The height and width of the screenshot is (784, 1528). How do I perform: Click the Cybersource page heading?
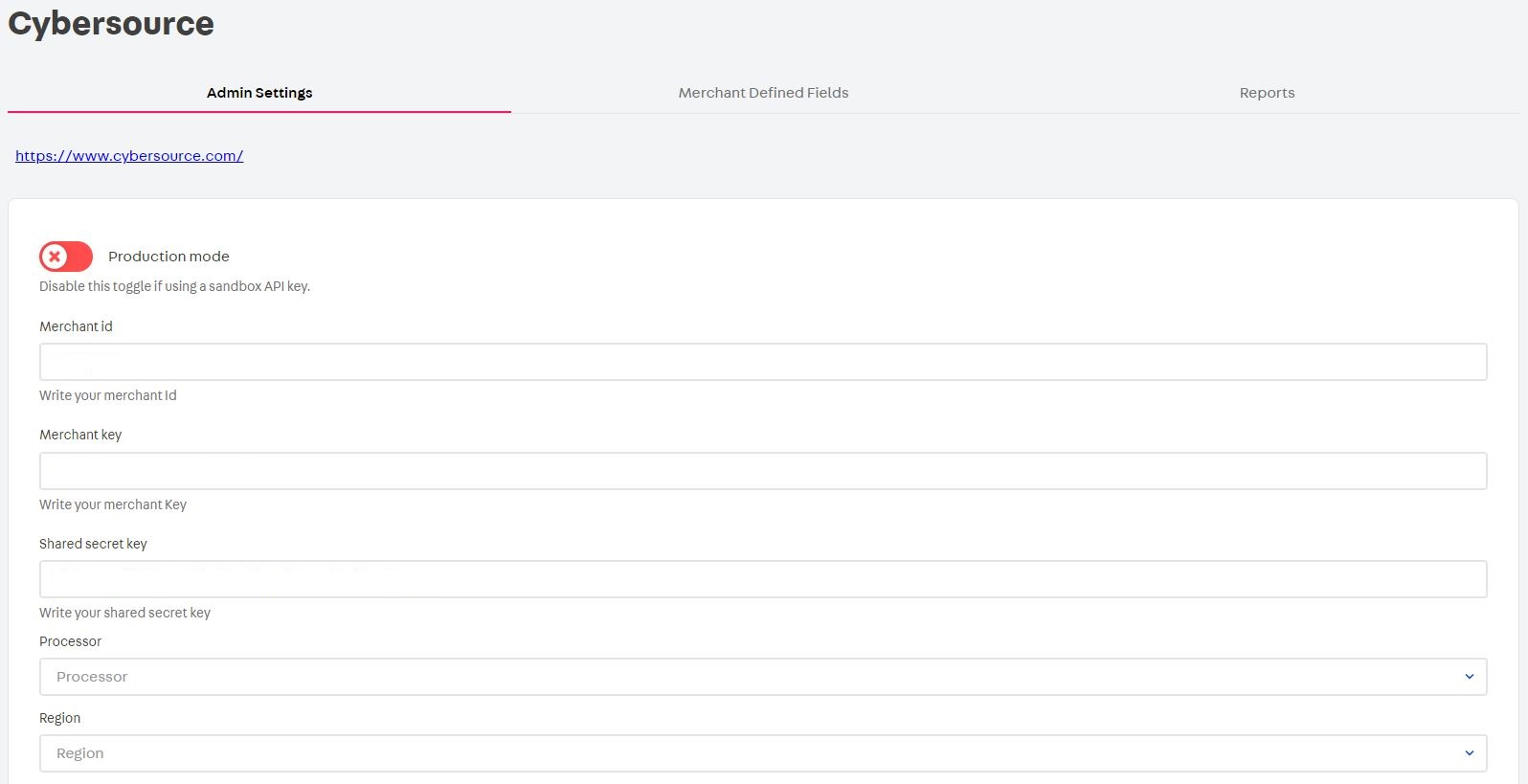coord(111,23)
